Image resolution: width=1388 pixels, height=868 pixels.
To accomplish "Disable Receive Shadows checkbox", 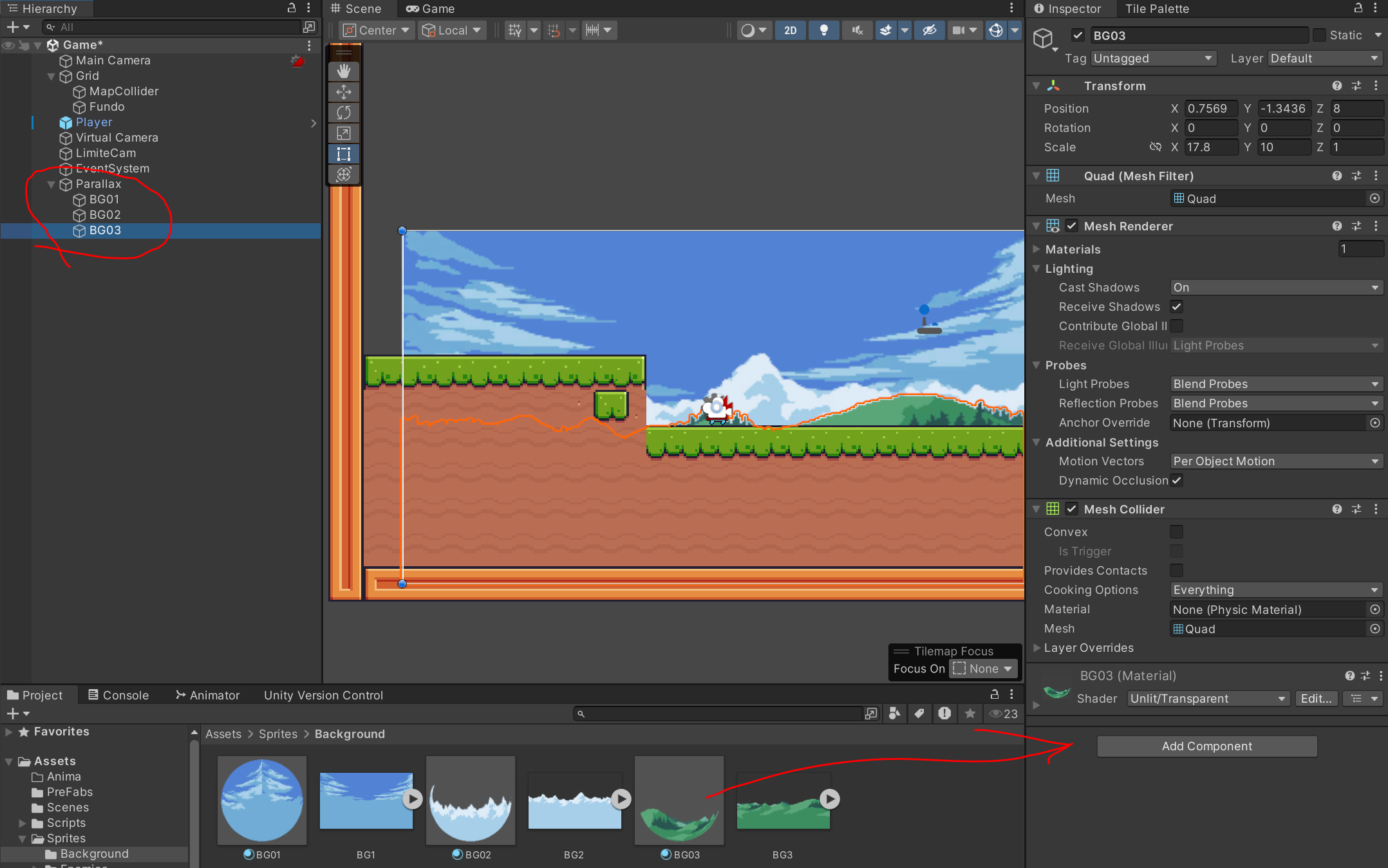I will (x=1177, y=307).
